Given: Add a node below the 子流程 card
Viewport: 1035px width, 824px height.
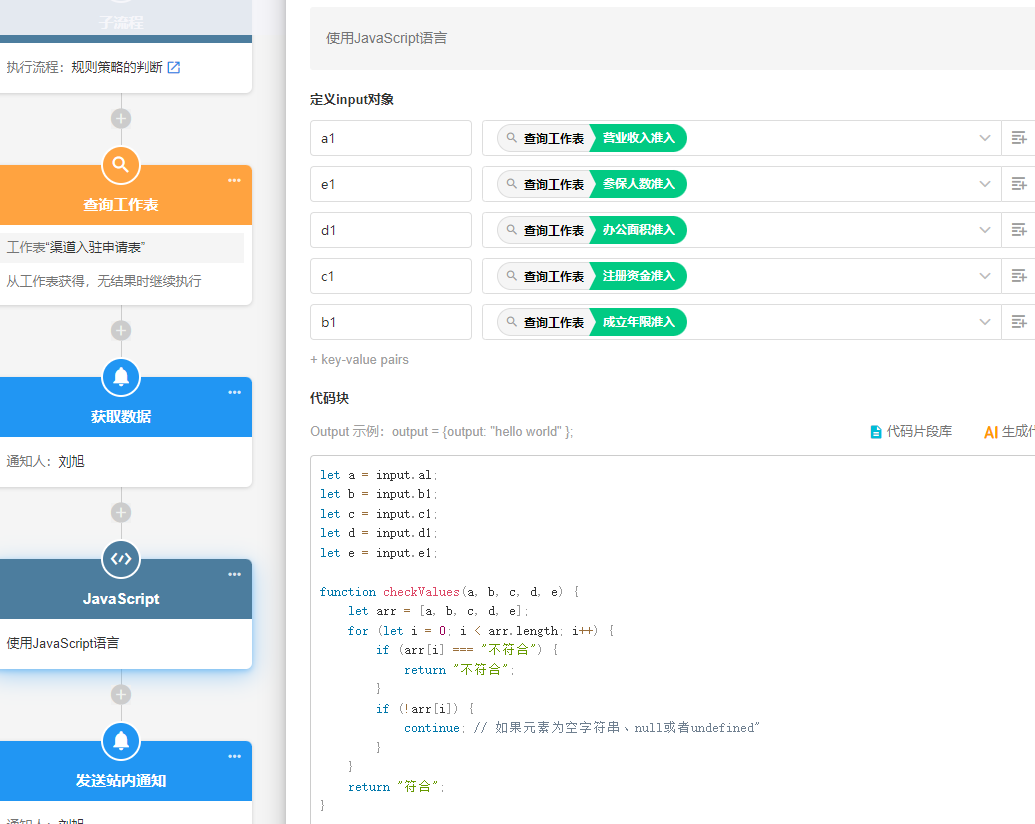Looking at the screenshot, I should [121, 118].
